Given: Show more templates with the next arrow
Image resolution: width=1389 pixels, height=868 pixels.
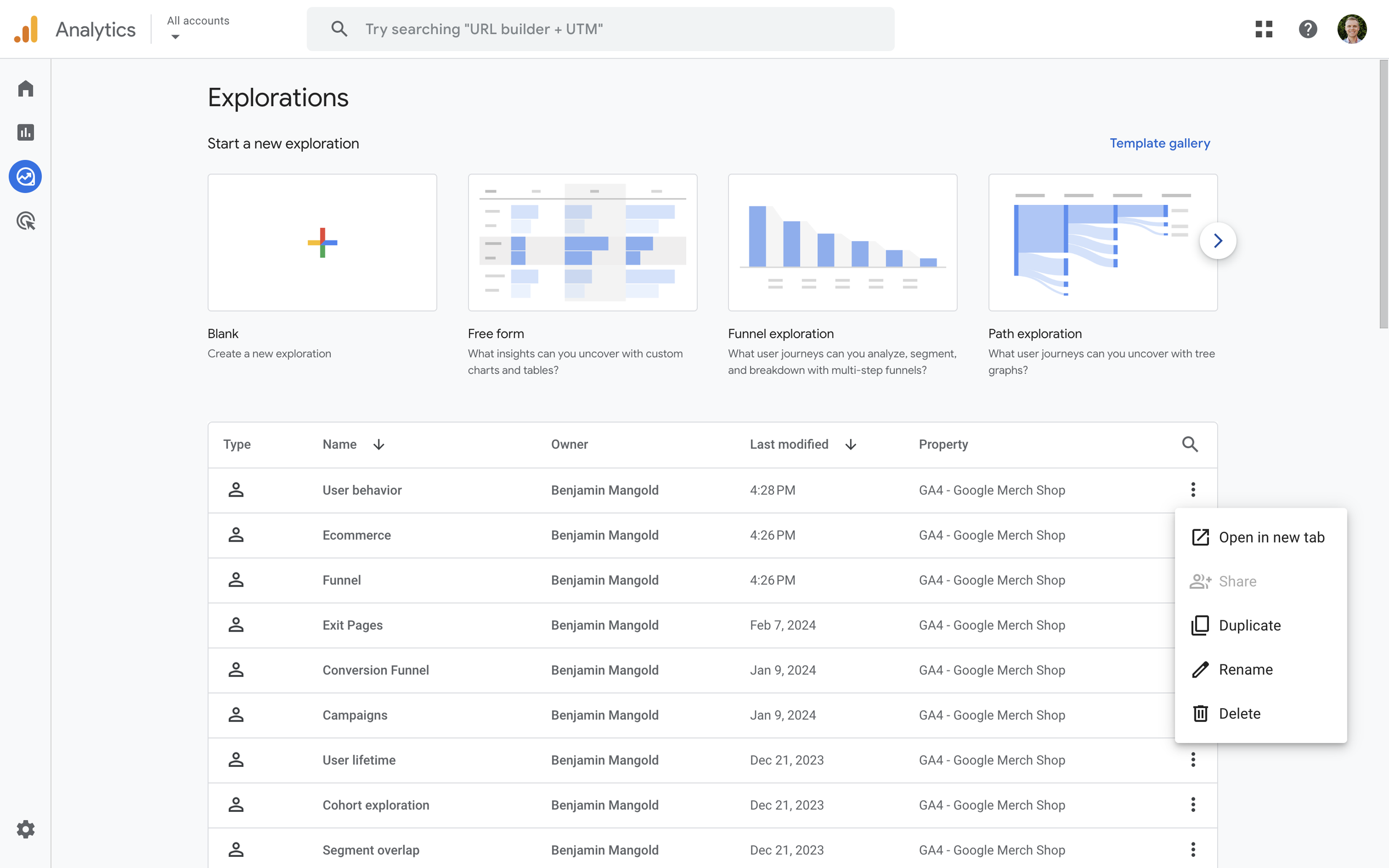Looking at the screenshot, I should pos(1217,240).
